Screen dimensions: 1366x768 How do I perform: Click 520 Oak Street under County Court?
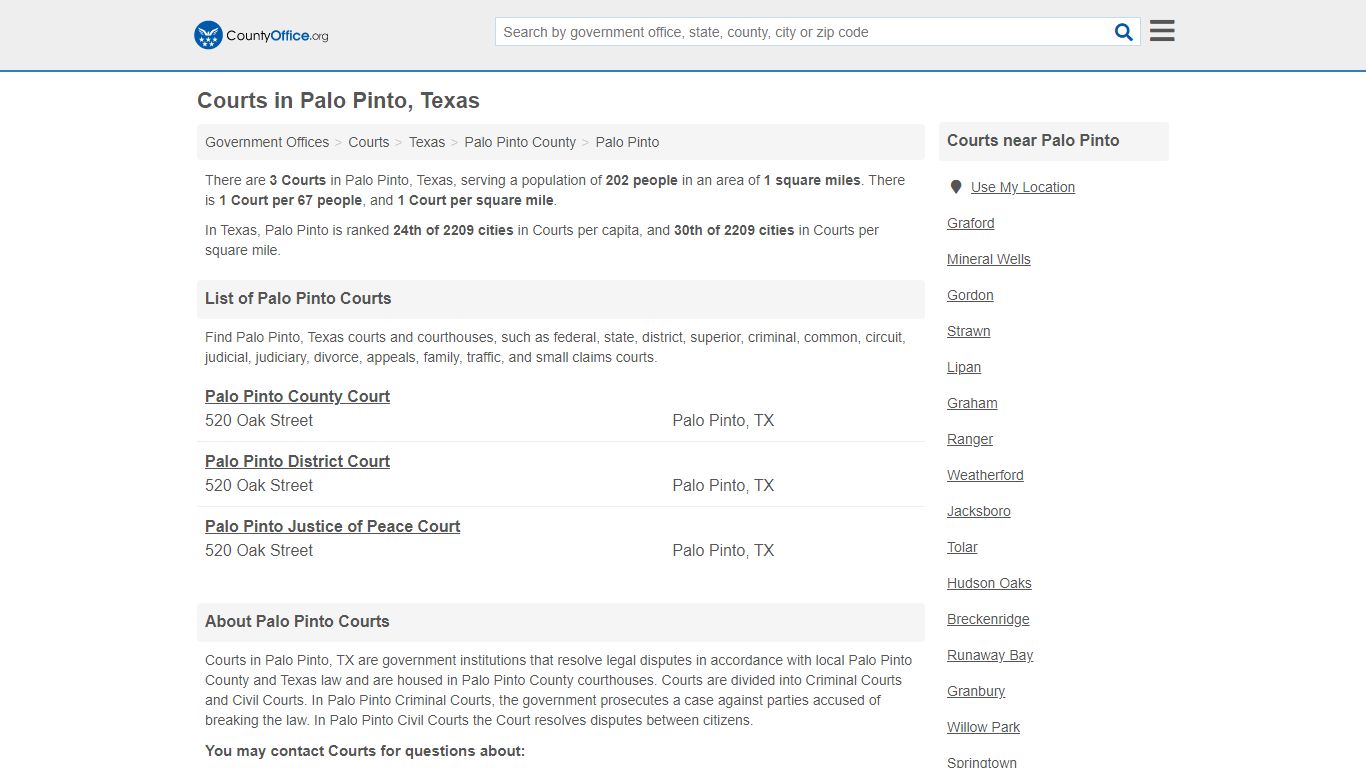pos(259,421)
